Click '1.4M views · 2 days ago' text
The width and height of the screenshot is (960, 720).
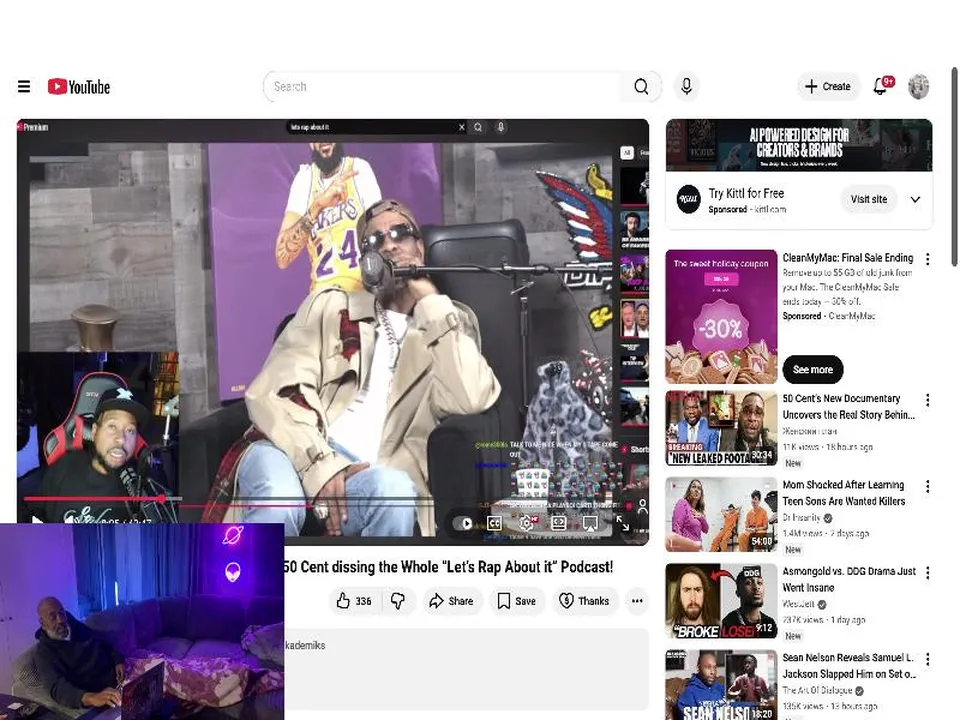tap(825, 533)
